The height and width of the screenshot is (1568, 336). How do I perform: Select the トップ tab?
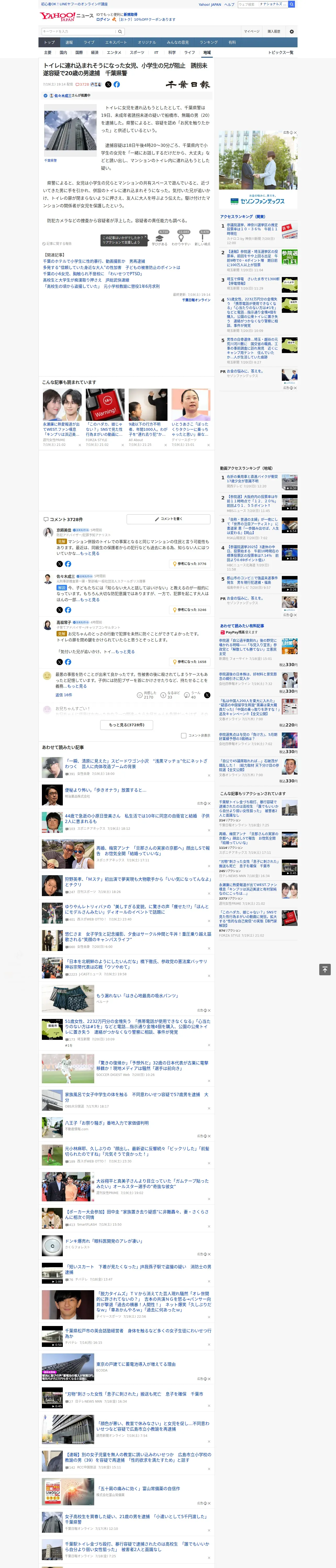(49, 43)
